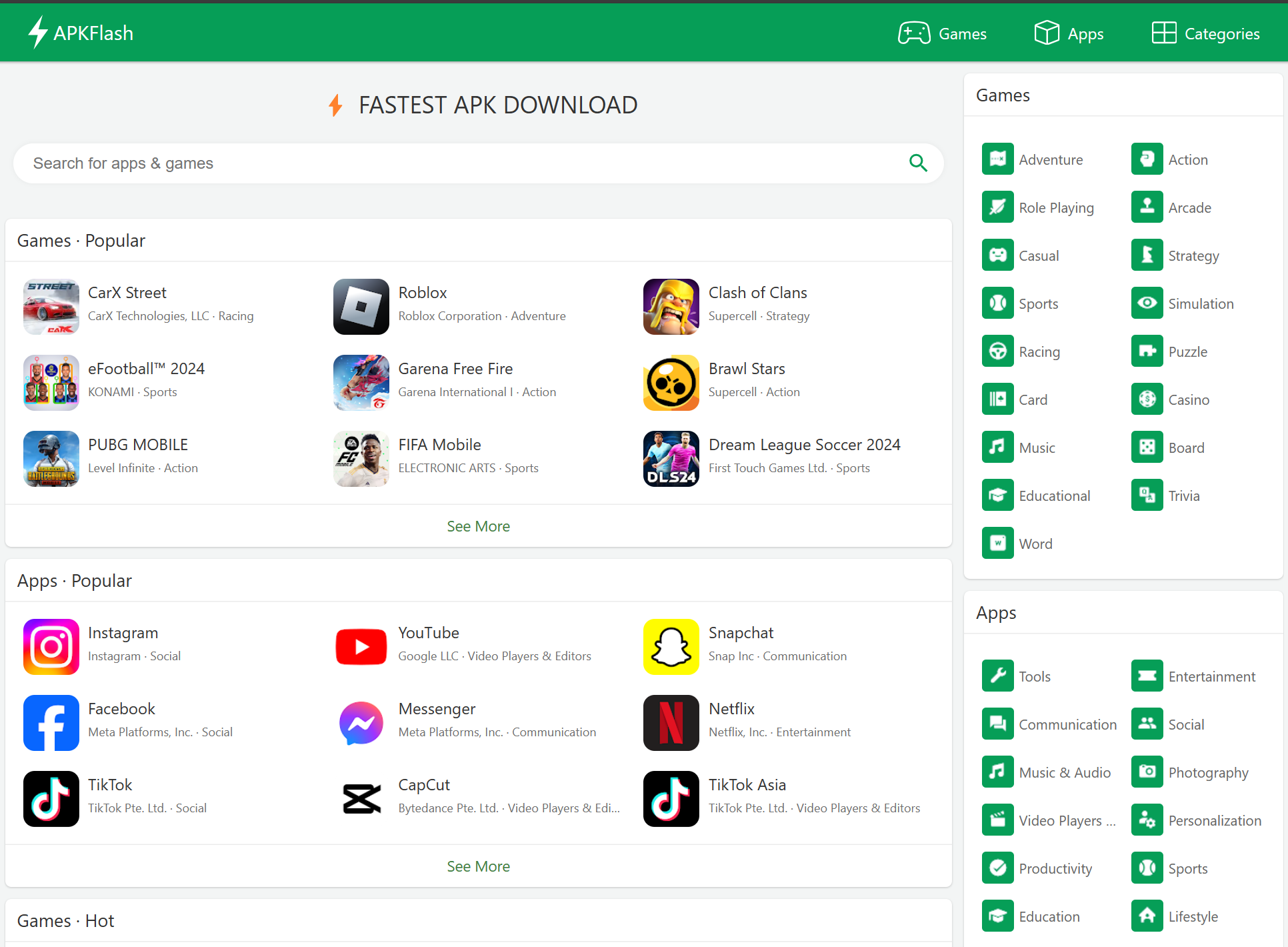Open the Instagram app icon

point(51,646)
